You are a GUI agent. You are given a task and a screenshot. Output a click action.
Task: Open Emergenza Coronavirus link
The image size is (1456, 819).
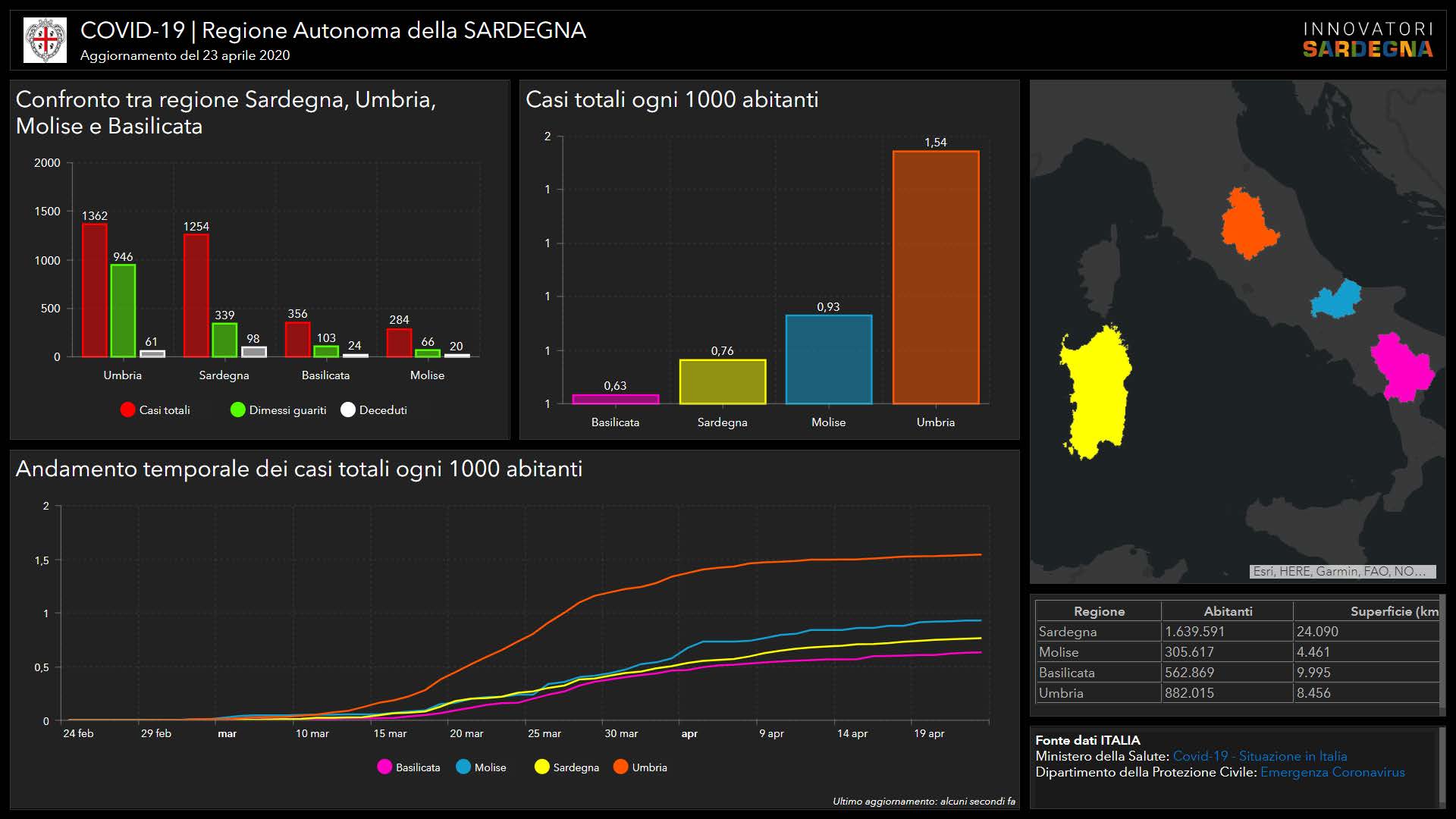point(1332,772)
